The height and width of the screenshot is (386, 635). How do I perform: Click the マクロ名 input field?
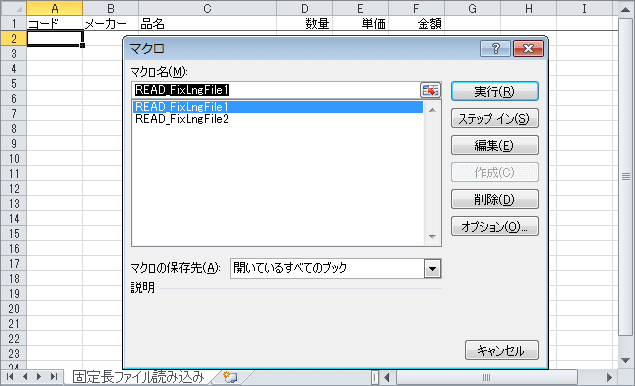276,90
